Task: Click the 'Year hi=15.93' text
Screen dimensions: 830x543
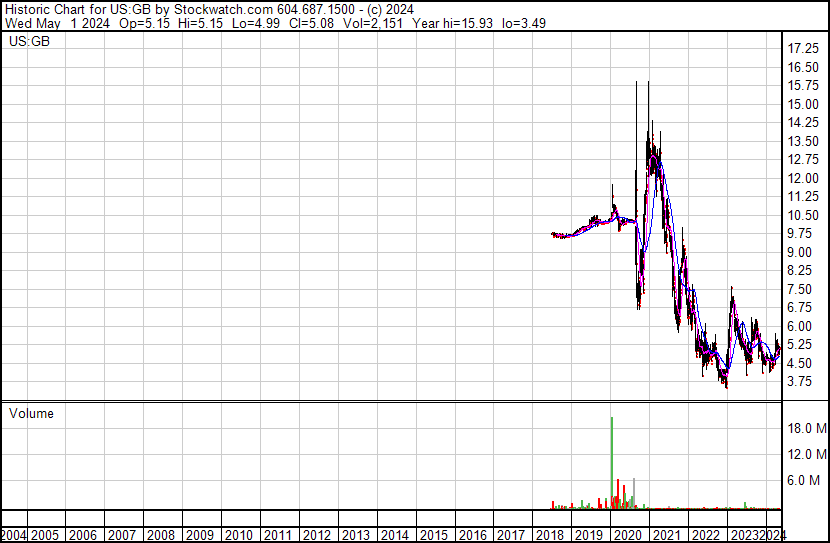Action: pos(453,23)
